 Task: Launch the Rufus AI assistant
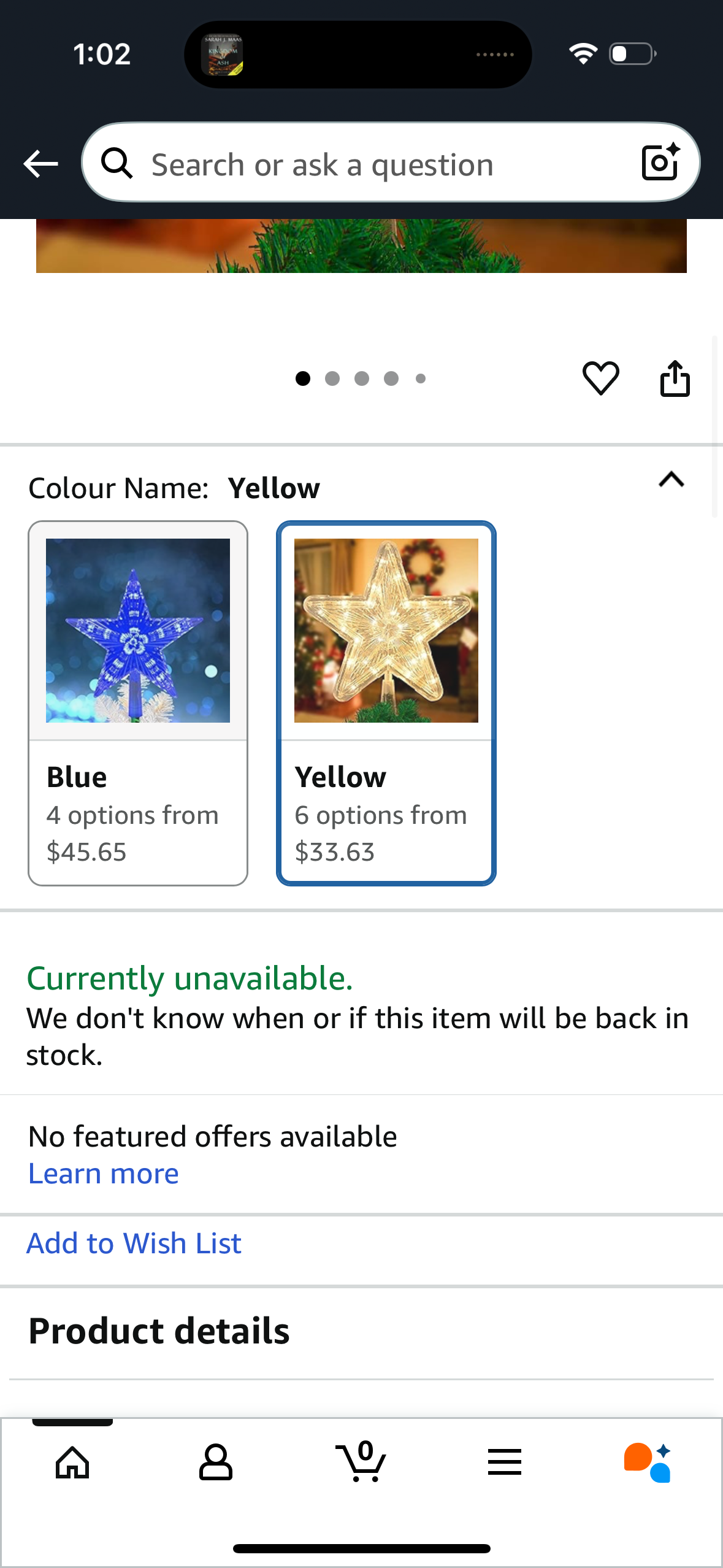click(x=648, y=1462)
